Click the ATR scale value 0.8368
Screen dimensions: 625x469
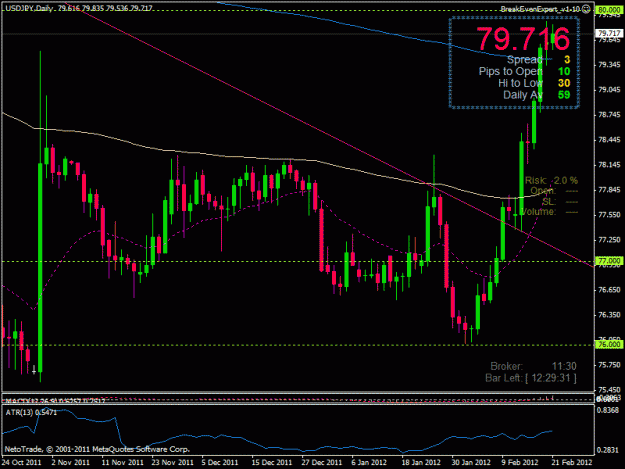pos(609,410)
